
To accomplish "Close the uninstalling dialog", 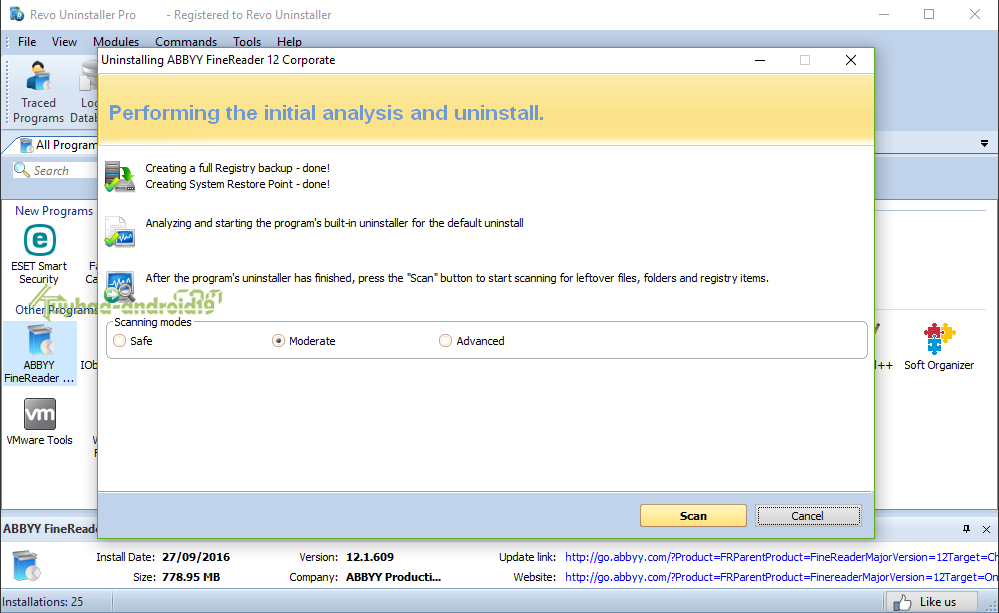I will (x=851, y=60).
